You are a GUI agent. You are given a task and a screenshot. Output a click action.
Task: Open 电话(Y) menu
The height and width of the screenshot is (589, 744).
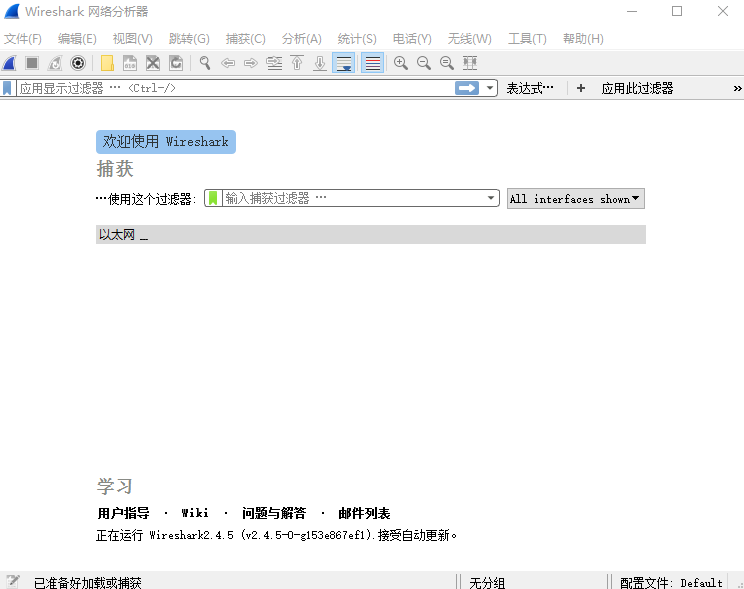click(x=412, y=38)
